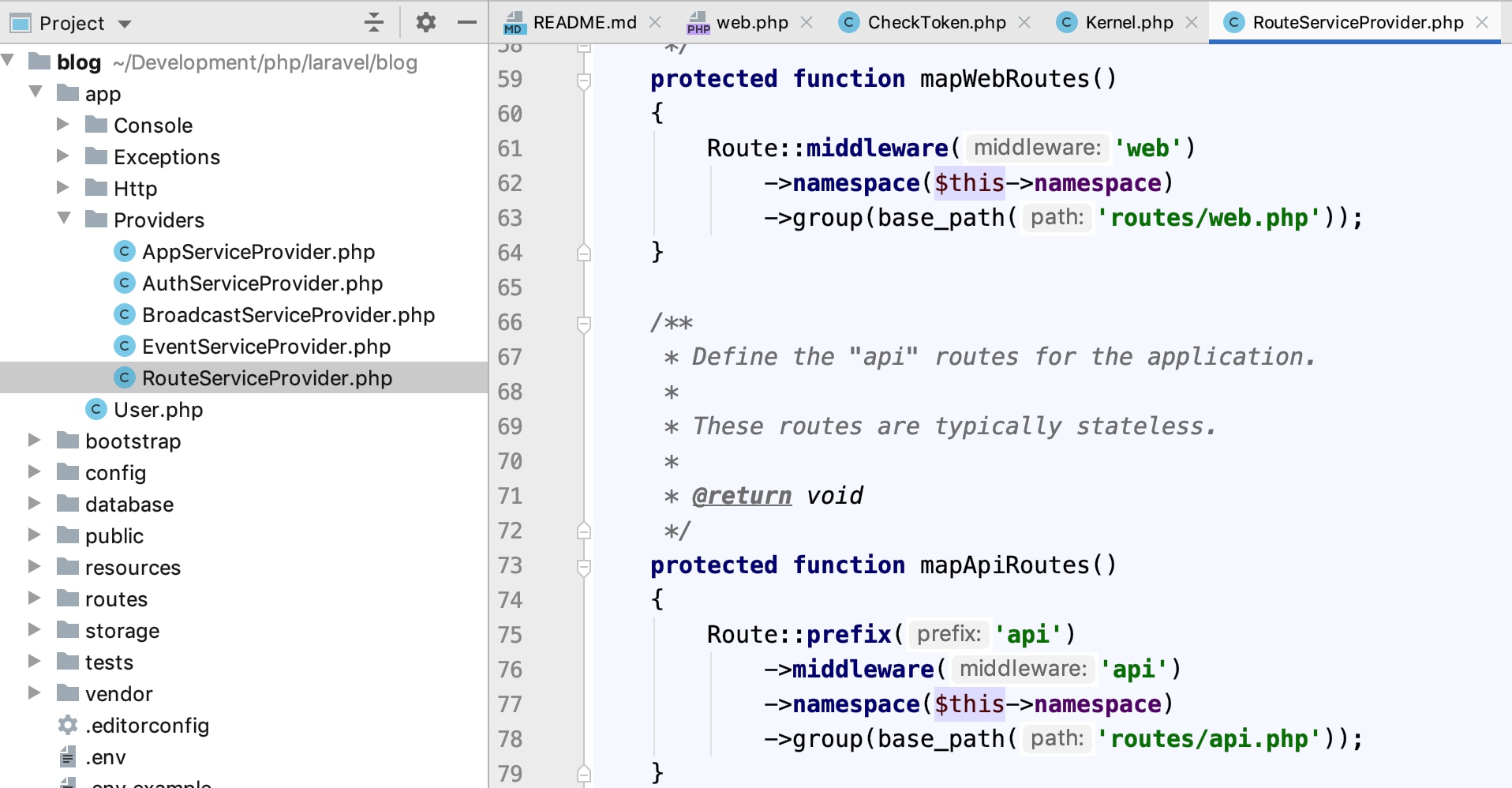This screenshot has height=788, width=1512.
Task: Expand the bootstrap folder
Action: 35,440
